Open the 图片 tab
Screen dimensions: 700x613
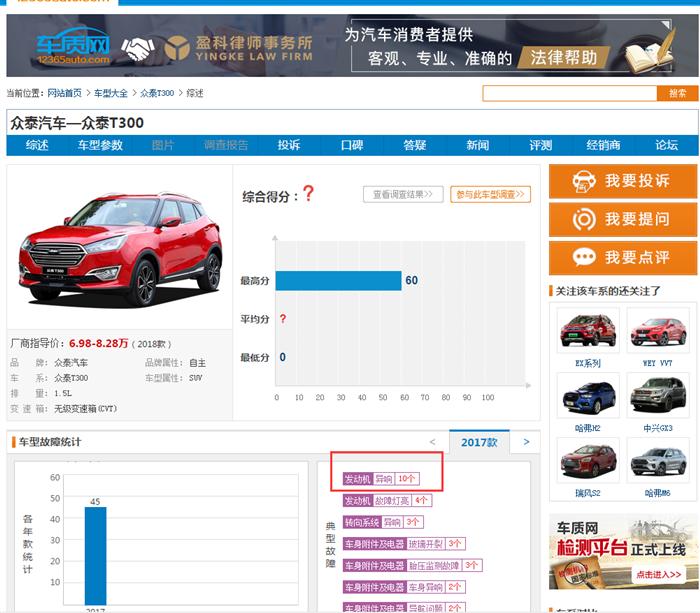tap(163, 145)
